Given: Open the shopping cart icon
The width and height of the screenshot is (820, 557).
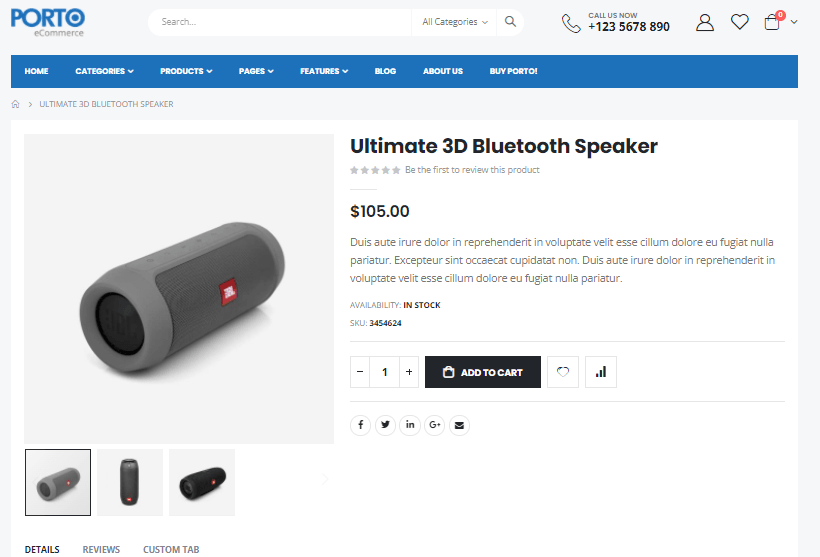Looking at the screenshot, I should (x=772, y=22).
